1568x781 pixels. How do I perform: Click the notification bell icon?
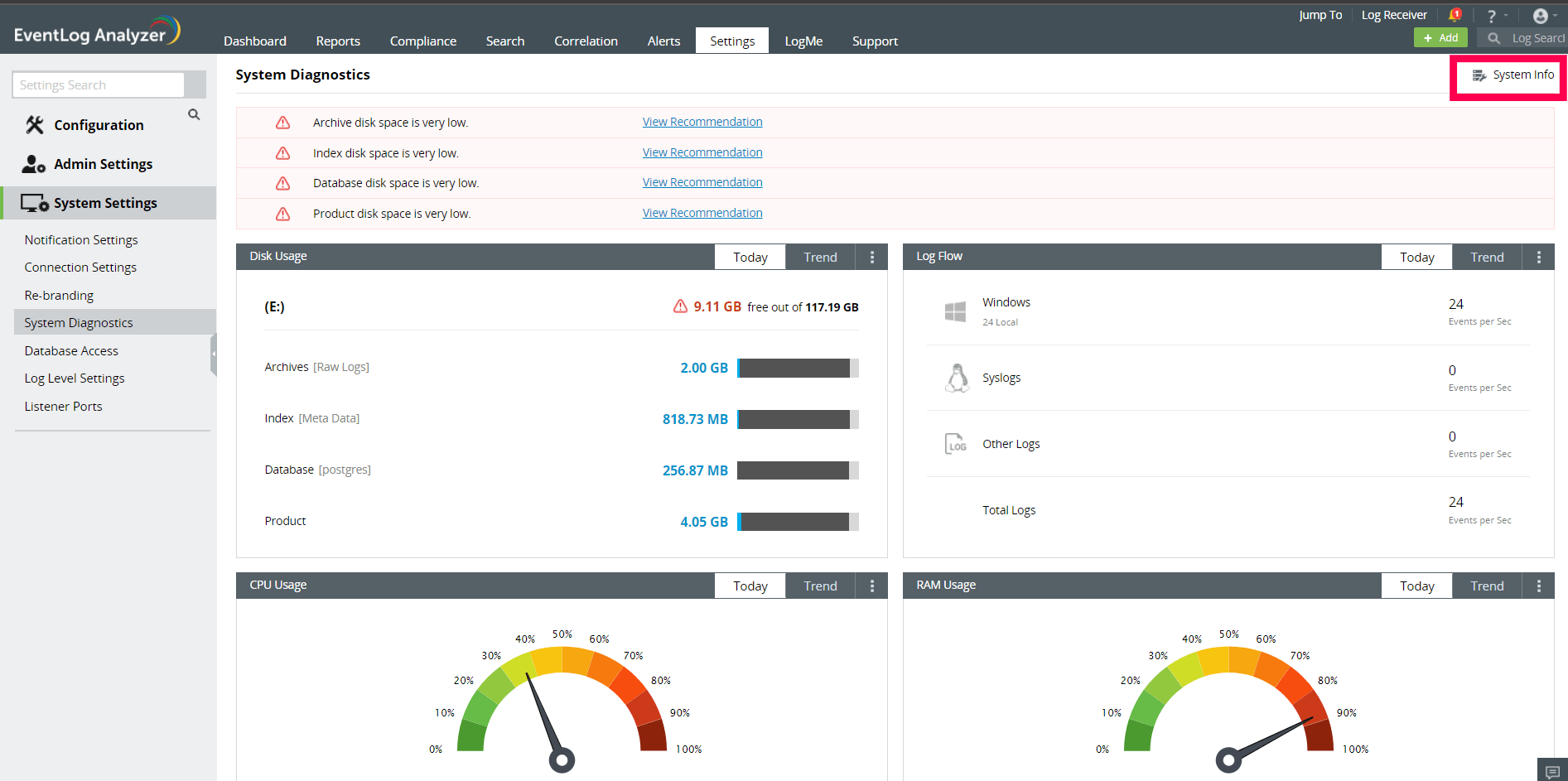(1455, 15)
